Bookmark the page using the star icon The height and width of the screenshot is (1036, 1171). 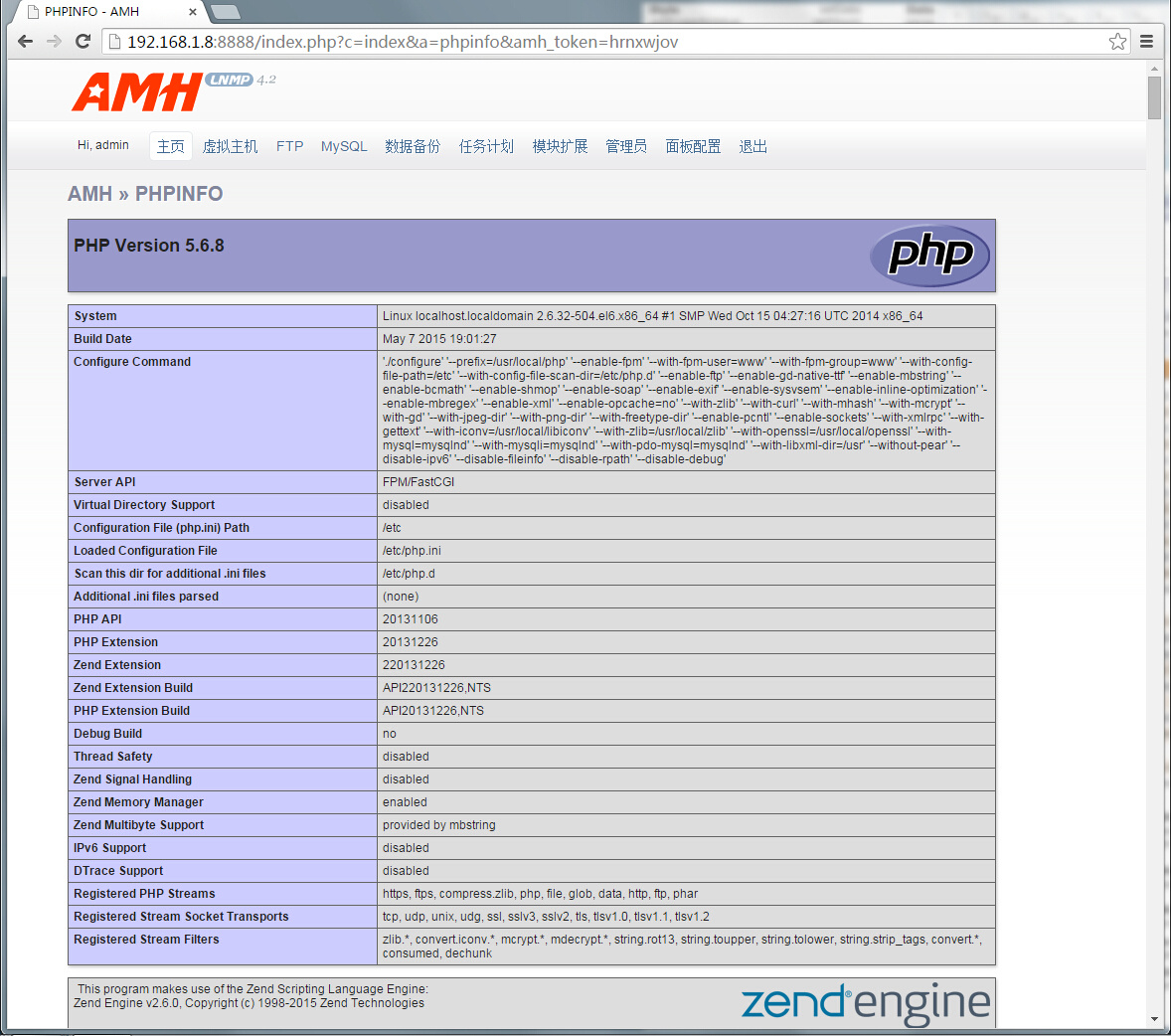click(1117, 41)
